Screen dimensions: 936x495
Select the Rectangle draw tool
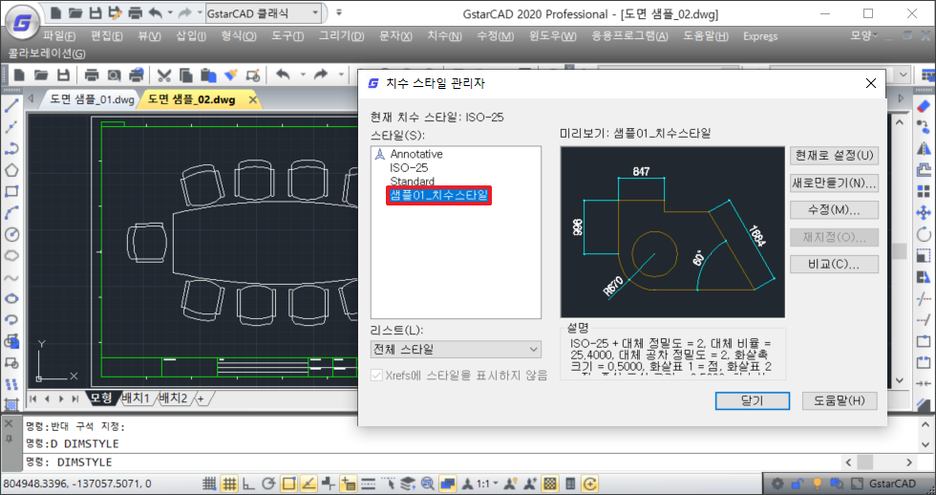12,190
